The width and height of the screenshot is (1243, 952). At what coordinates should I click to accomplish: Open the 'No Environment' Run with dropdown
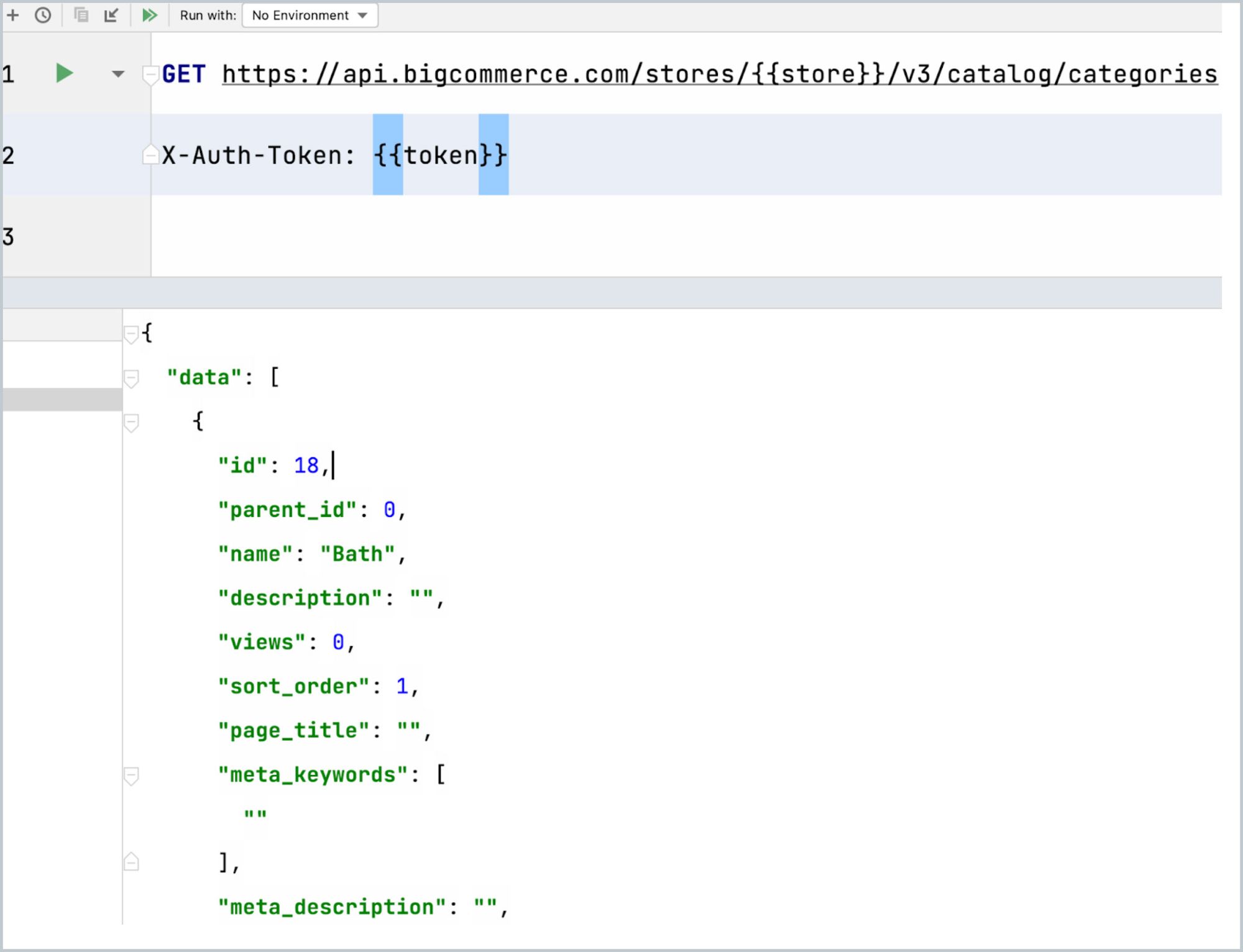pos(310,16)
